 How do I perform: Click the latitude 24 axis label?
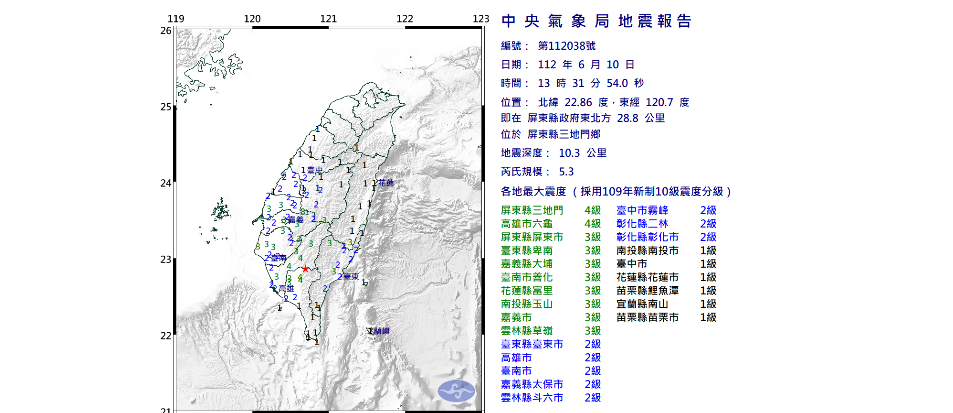click(165, 183)
